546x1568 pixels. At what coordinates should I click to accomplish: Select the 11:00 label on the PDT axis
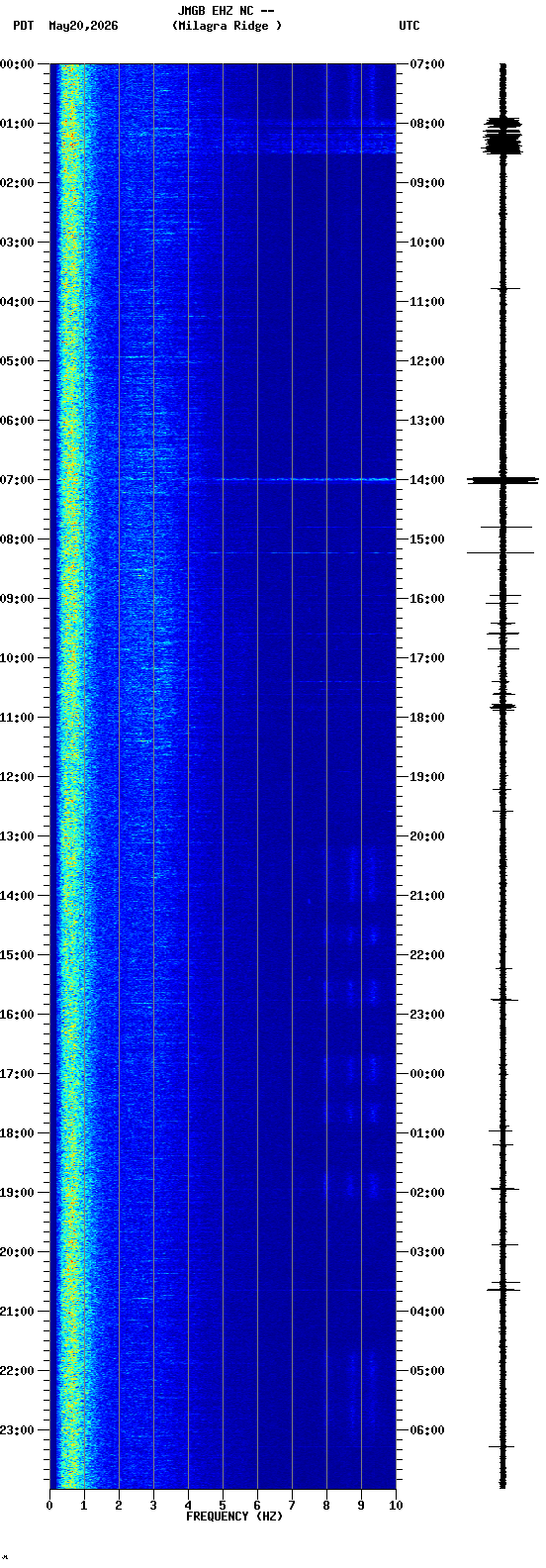[x=17, y=718]
